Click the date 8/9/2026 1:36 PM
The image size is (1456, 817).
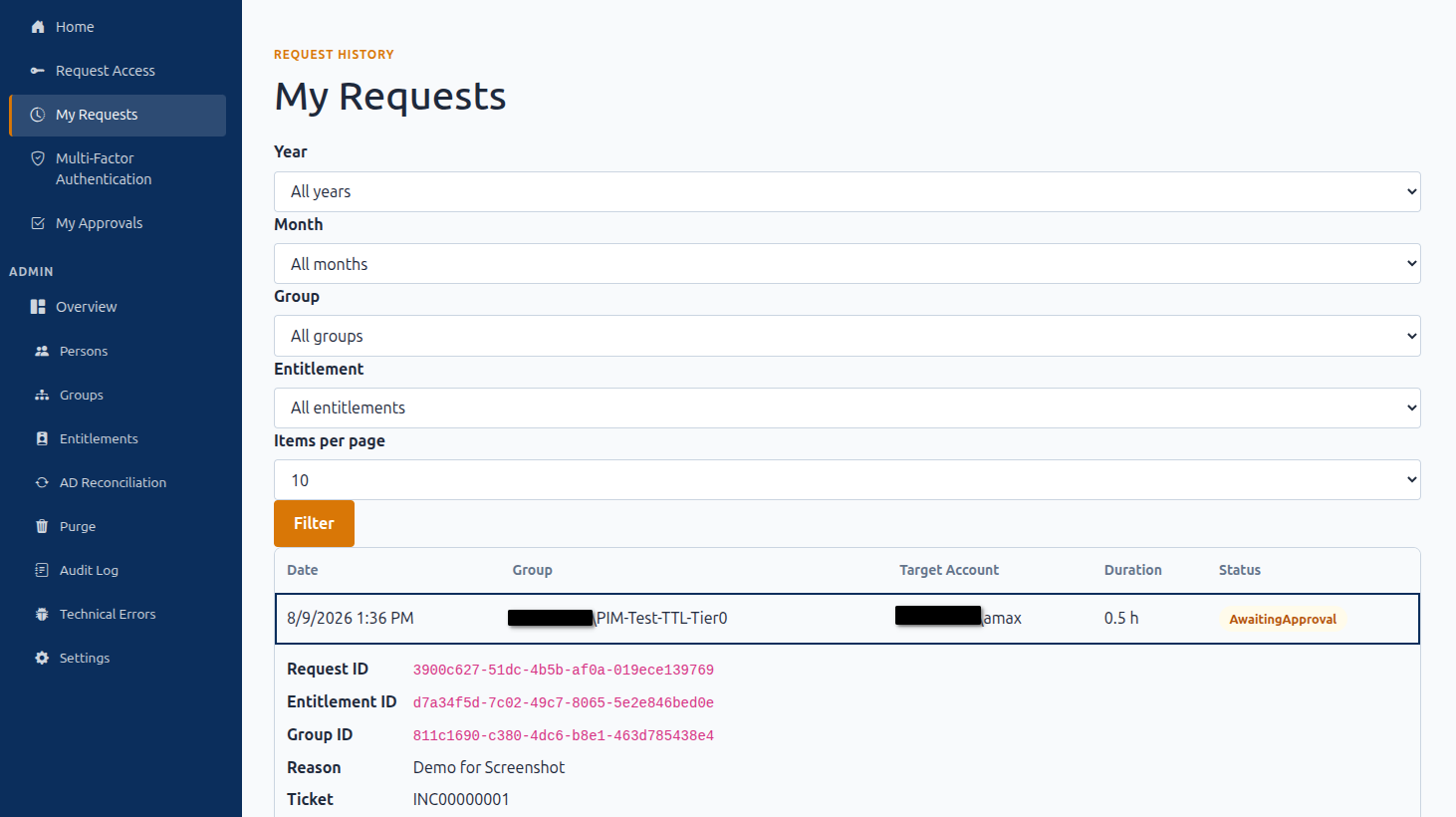351,618
